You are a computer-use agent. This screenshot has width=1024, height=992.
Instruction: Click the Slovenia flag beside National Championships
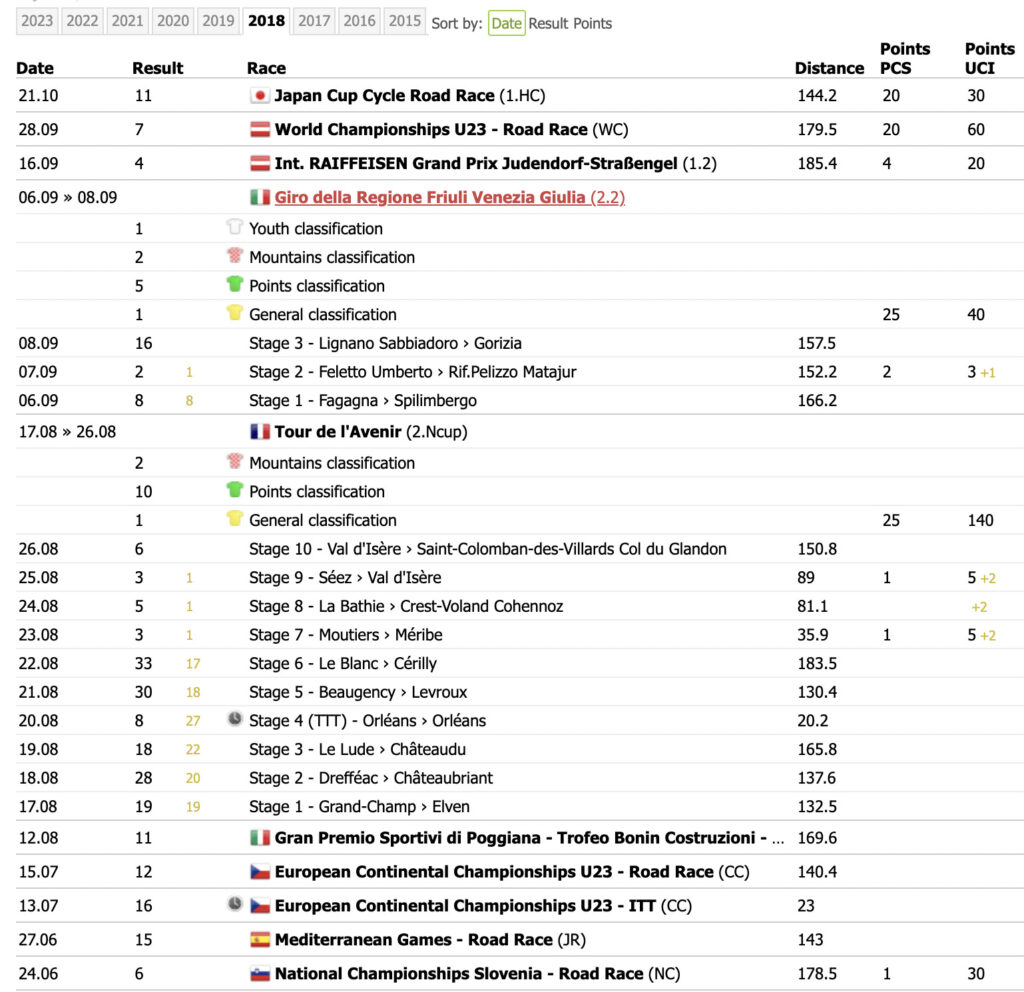coord(259,974)
